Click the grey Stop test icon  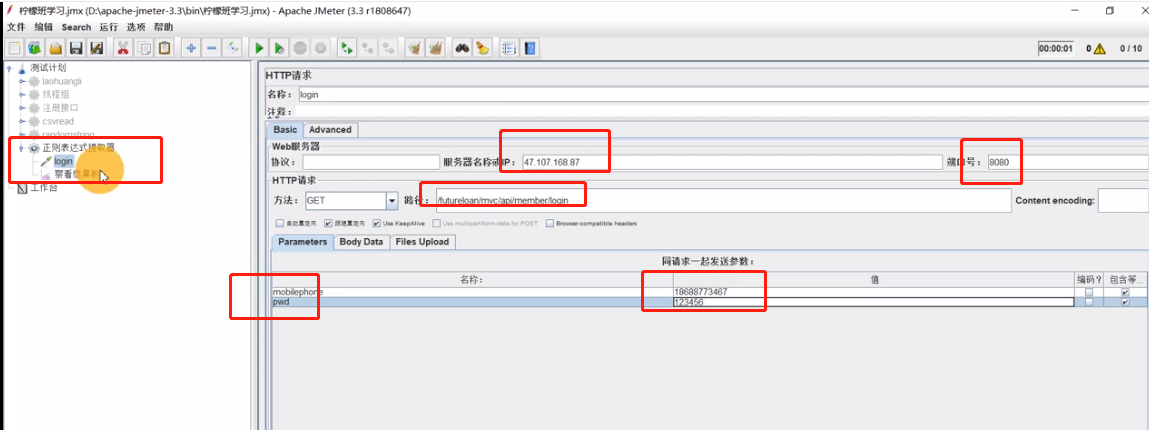(x=300, y=48)
